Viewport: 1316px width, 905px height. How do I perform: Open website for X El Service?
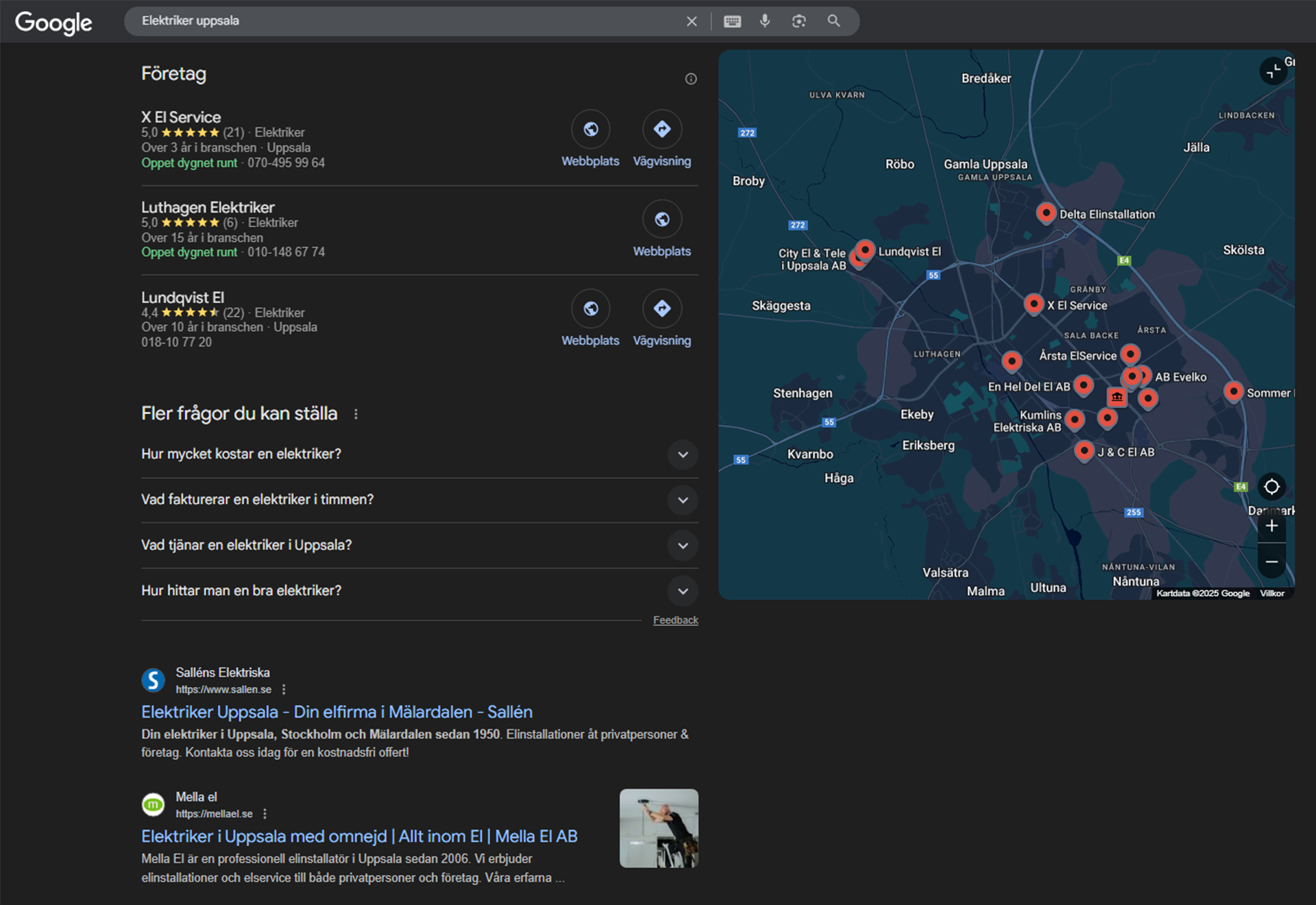tap(590, 130)
